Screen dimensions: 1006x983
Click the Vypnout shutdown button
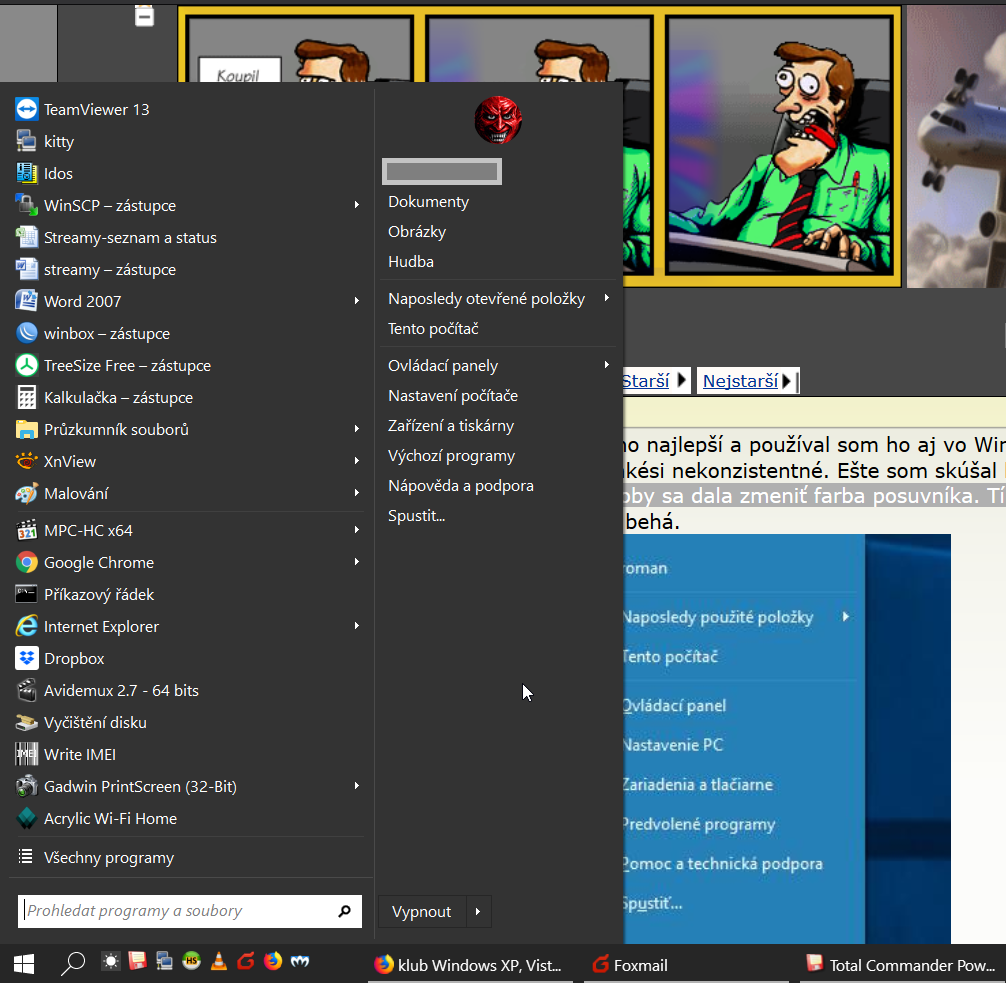coord(422,912)
